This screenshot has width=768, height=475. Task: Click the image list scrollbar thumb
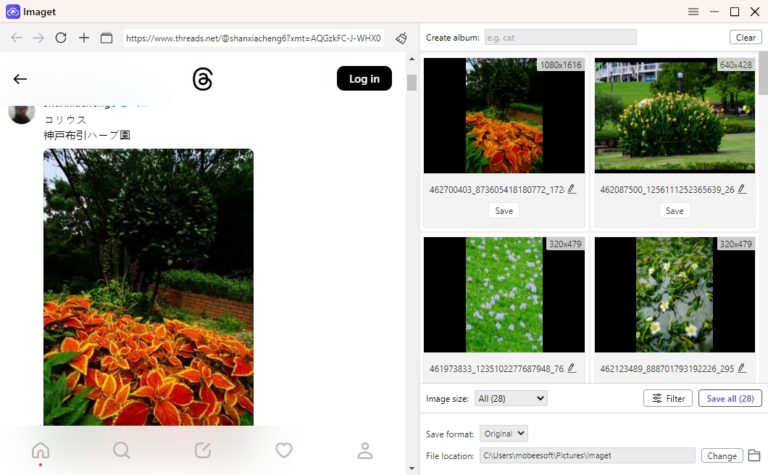(x=764, y=73)
